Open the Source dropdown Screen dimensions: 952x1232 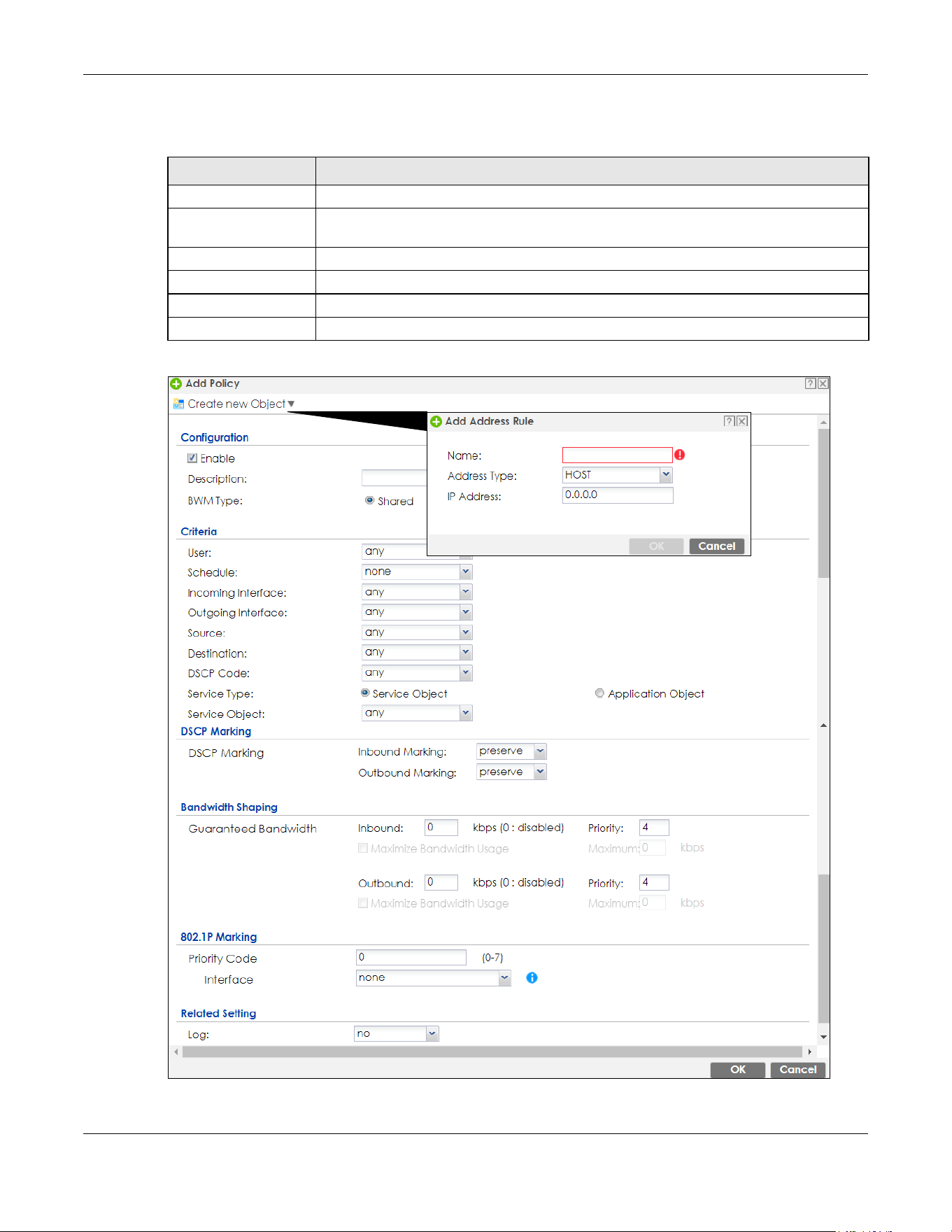point(466,632)
